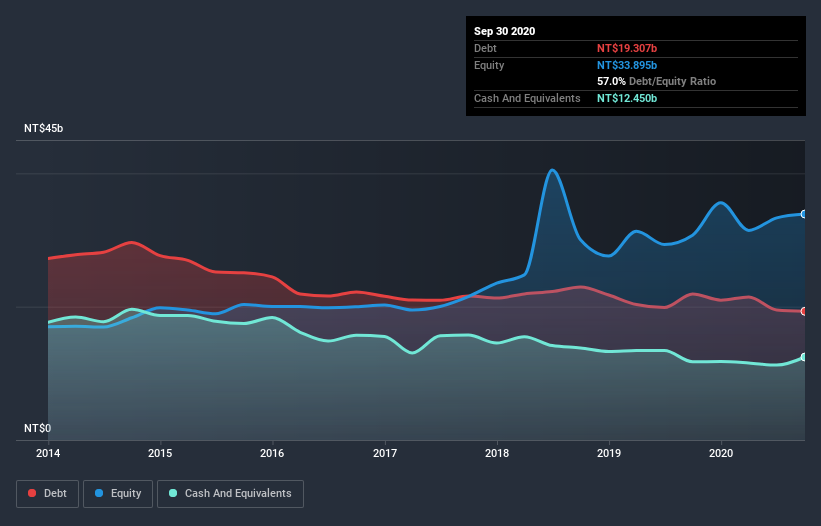Click the 2019 x-axis label

click(x=609, y=453)
